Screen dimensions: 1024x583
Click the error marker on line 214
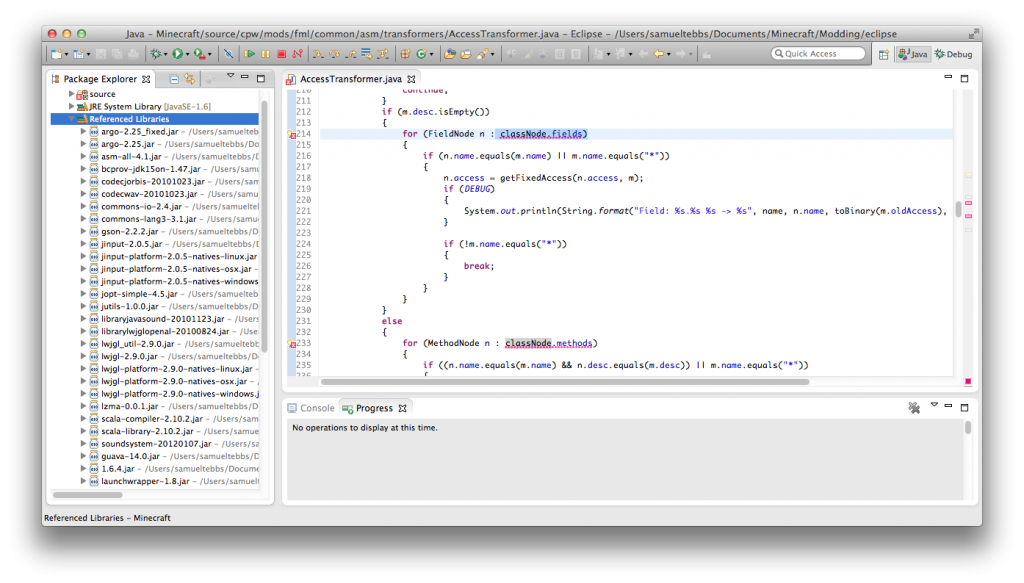point(292,134)
